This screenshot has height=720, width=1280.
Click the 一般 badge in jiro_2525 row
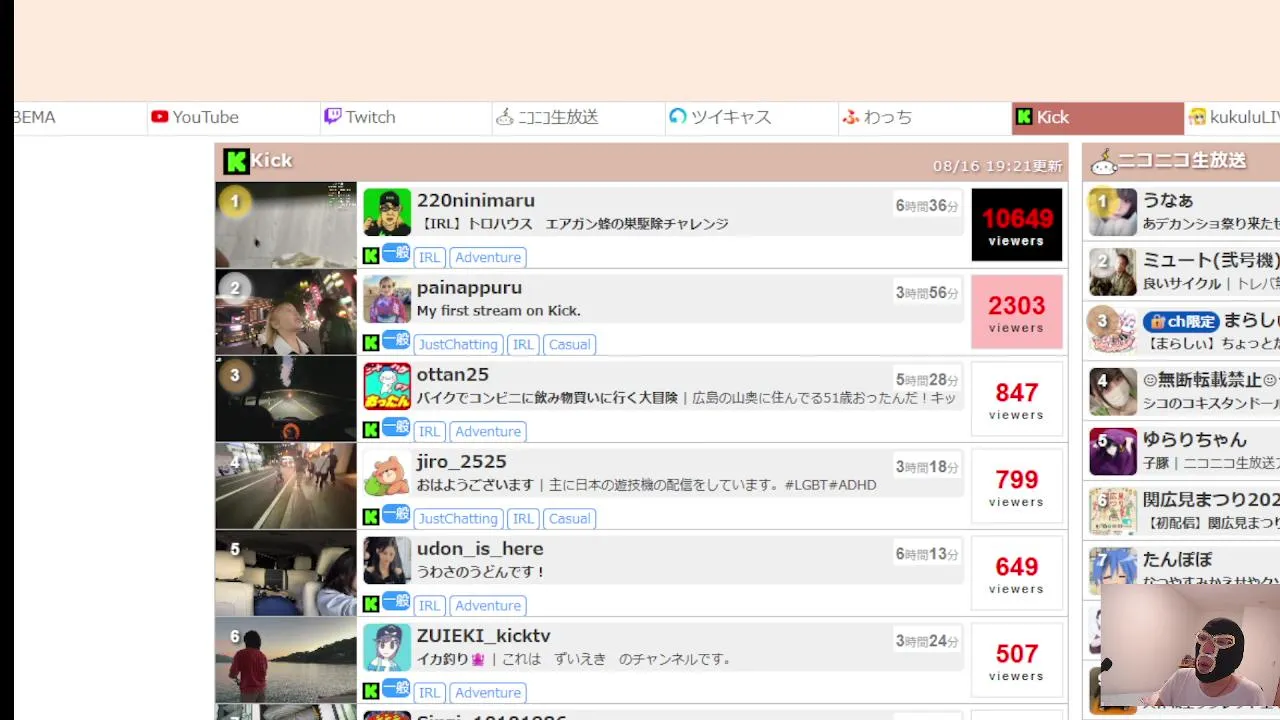tap(396, 514)
